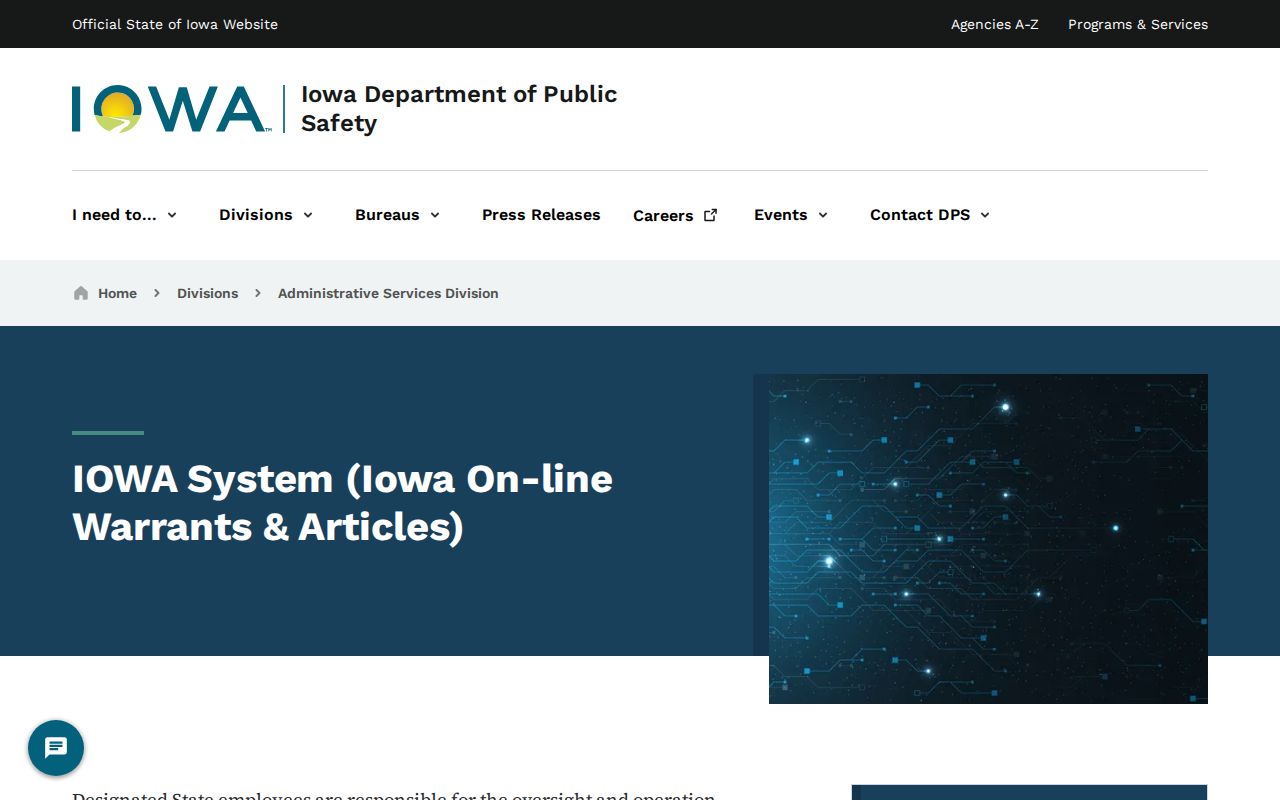1280x800 pixels.
Task: Expand the Bureaus menu chevron
Action: tap(435, 215)
